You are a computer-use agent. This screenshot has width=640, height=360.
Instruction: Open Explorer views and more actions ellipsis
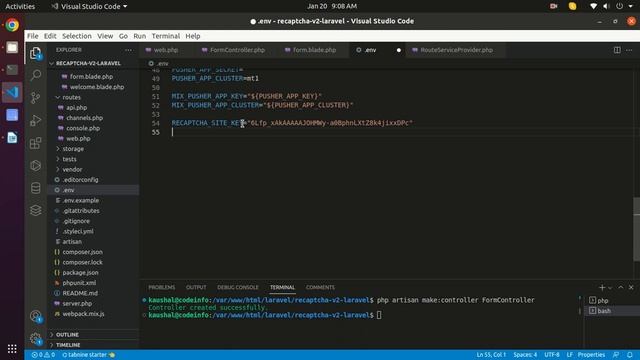point(129,50)
